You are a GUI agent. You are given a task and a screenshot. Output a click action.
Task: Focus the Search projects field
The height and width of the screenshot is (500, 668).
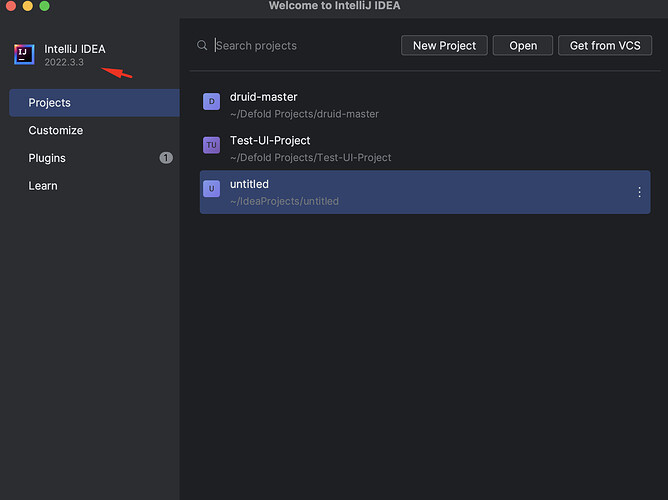(x=300, y=45)
